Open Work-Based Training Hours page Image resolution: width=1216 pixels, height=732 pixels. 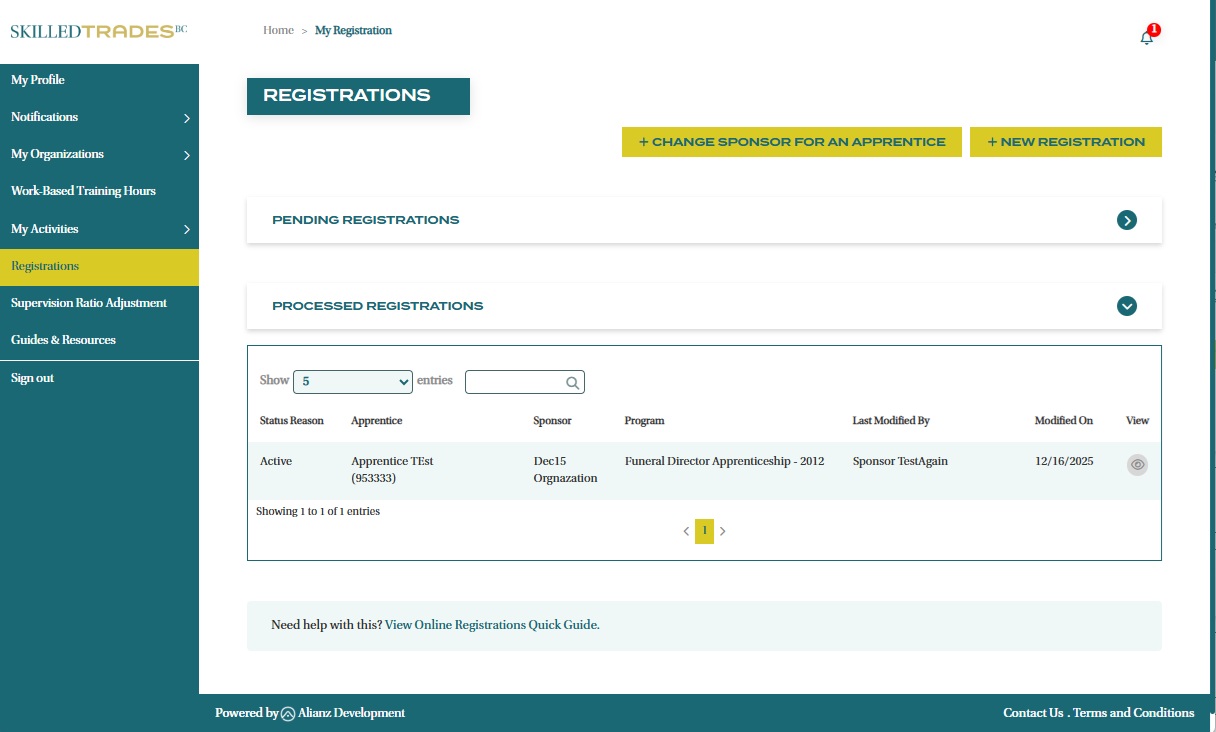[83, 191]
